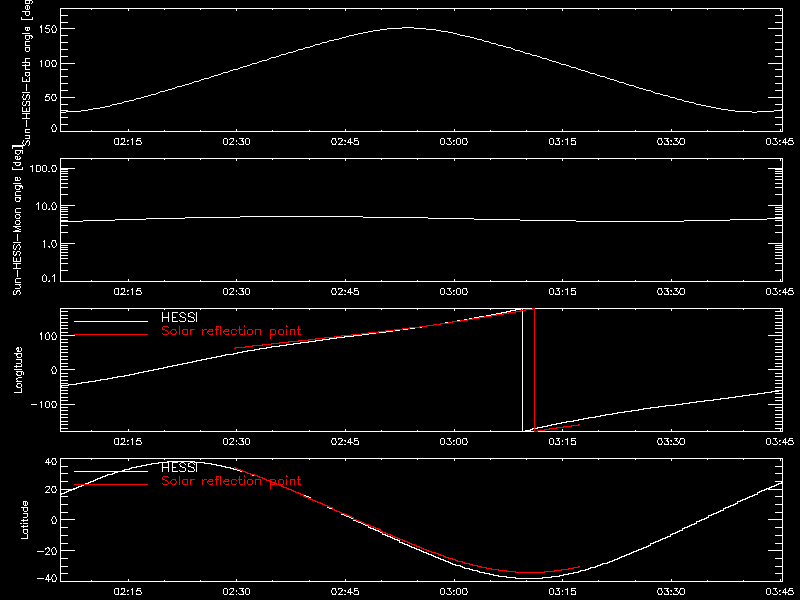
Task: Click the 150 tick label on Earth angle axis
Action: 48,30
